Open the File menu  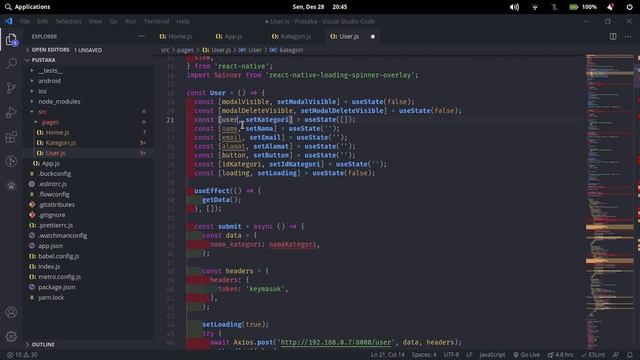[x=25, y=21]
